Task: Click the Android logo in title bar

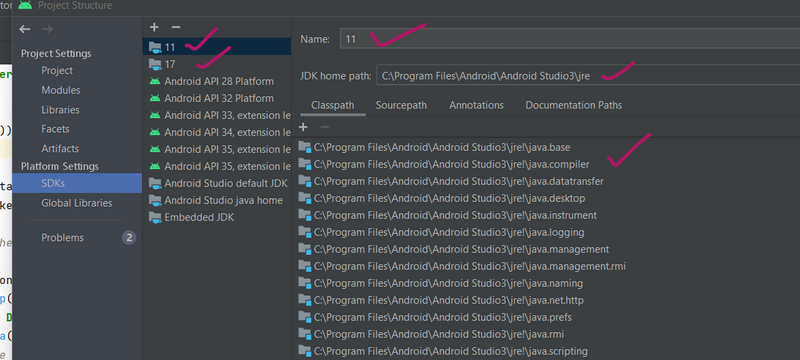Action: pos(25,6)
